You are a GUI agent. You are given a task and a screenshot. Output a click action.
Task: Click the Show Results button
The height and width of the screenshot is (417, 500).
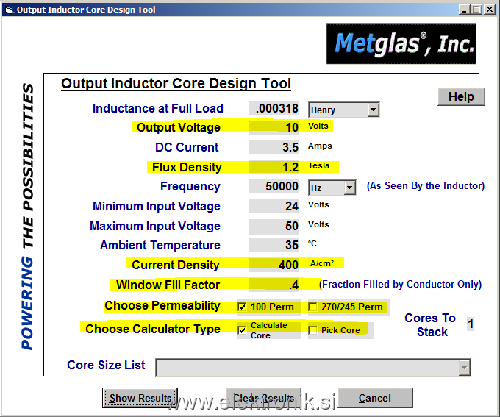pos(140,398)
